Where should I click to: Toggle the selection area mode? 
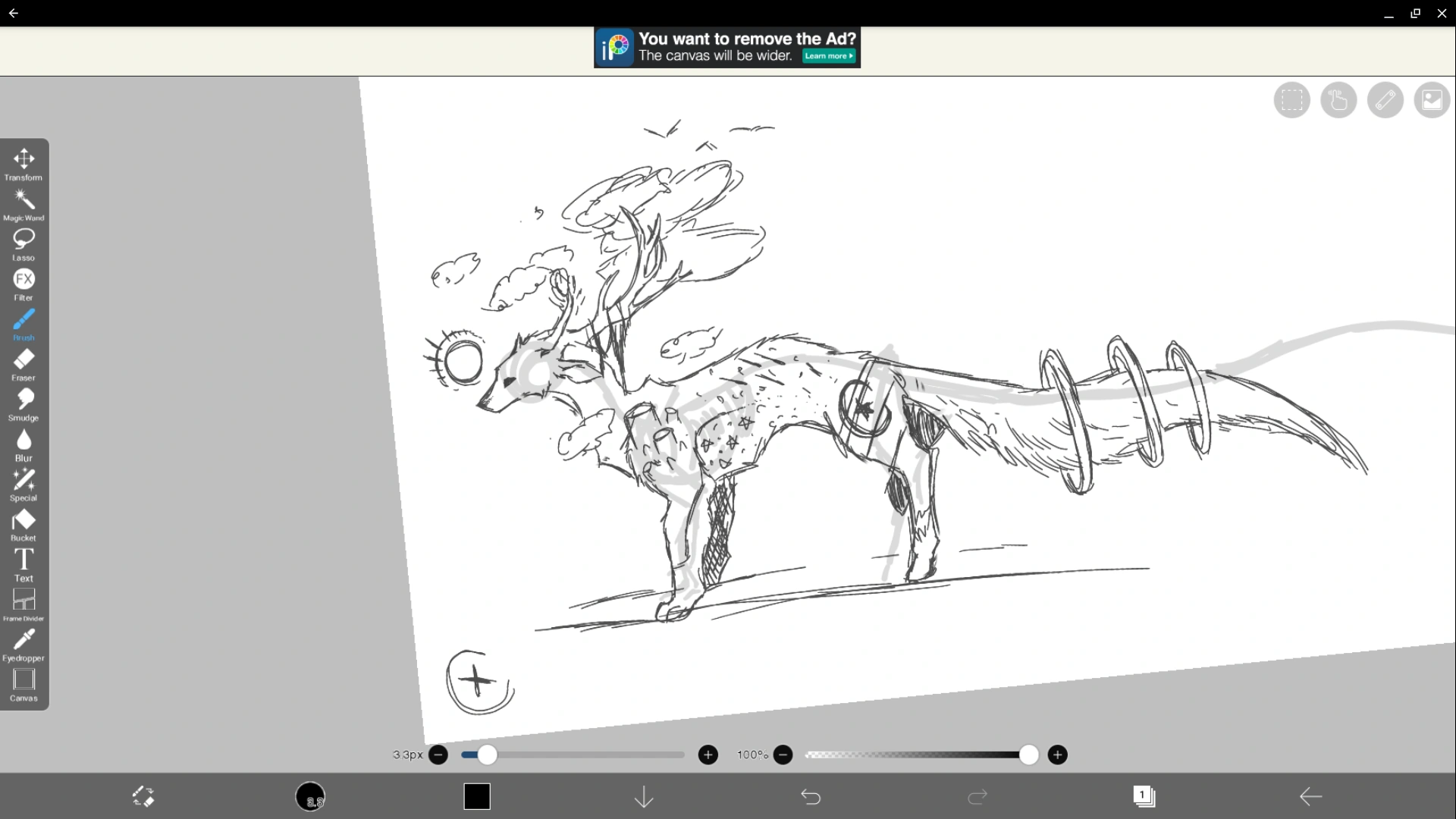coord(1291,100)
